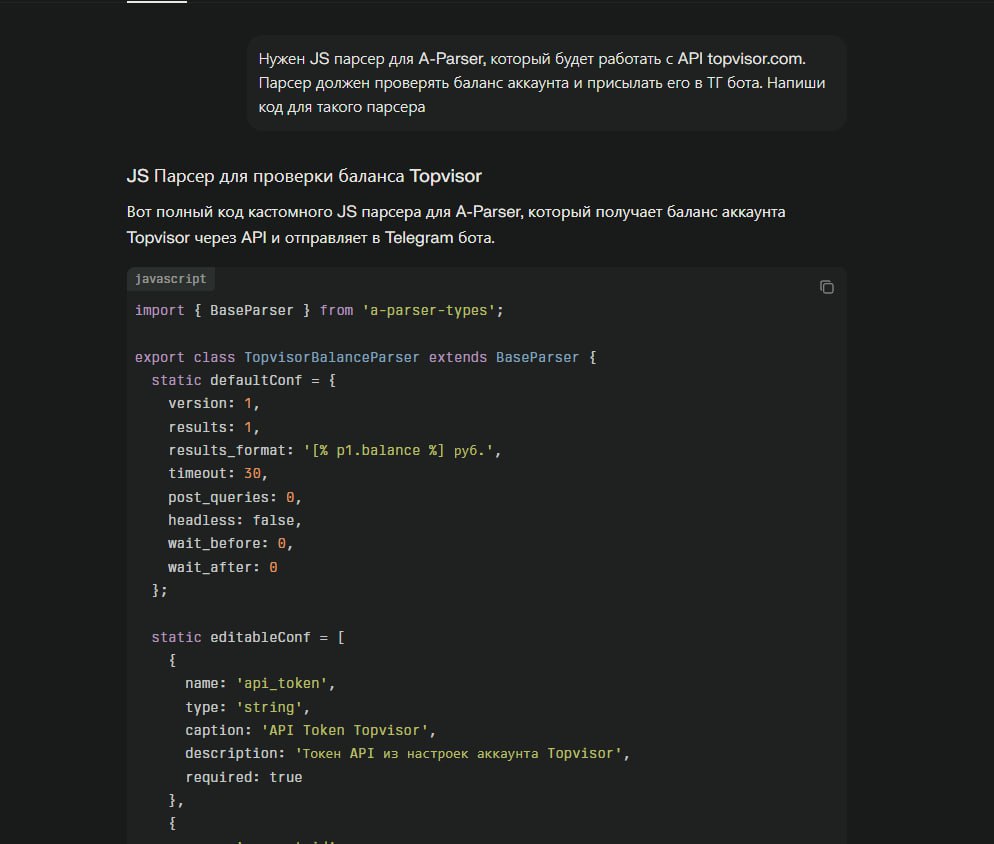Click line 'static defaultConf = {'

(243, 380)
